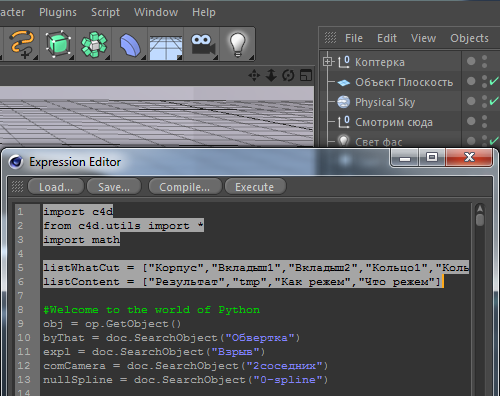Image resolution: width=500 pixels, height=396 pixels.
Task: Click the light icon of Свет фас
Action: click(x=344, y=141)
